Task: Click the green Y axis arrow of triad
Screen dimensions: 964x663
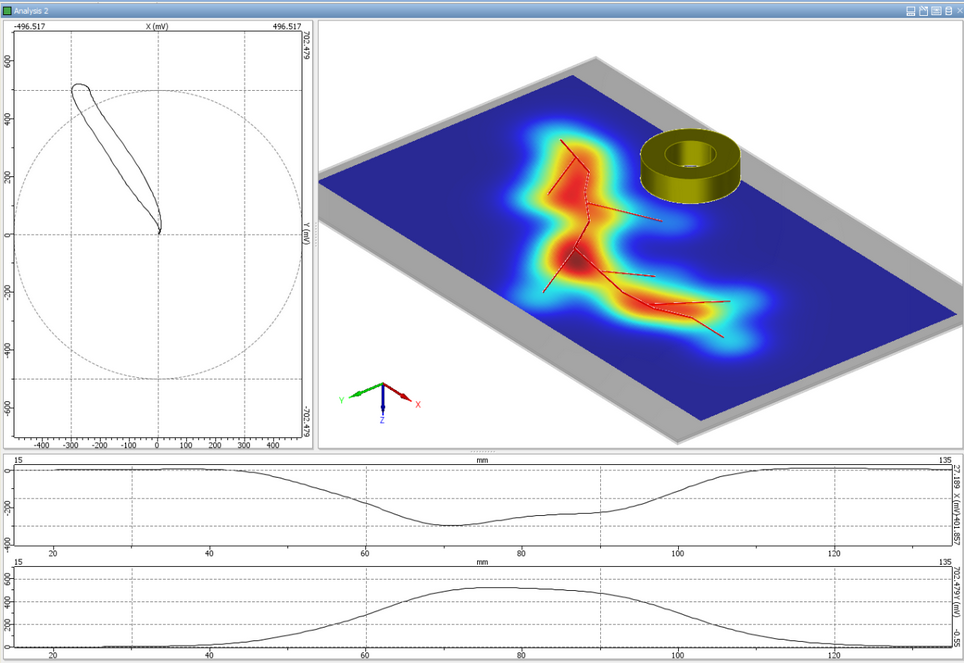Action: point(365,391)
